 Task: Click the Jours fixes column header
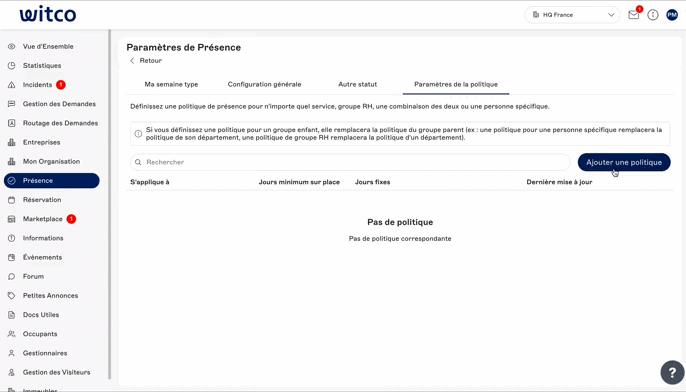click(372, 182)
